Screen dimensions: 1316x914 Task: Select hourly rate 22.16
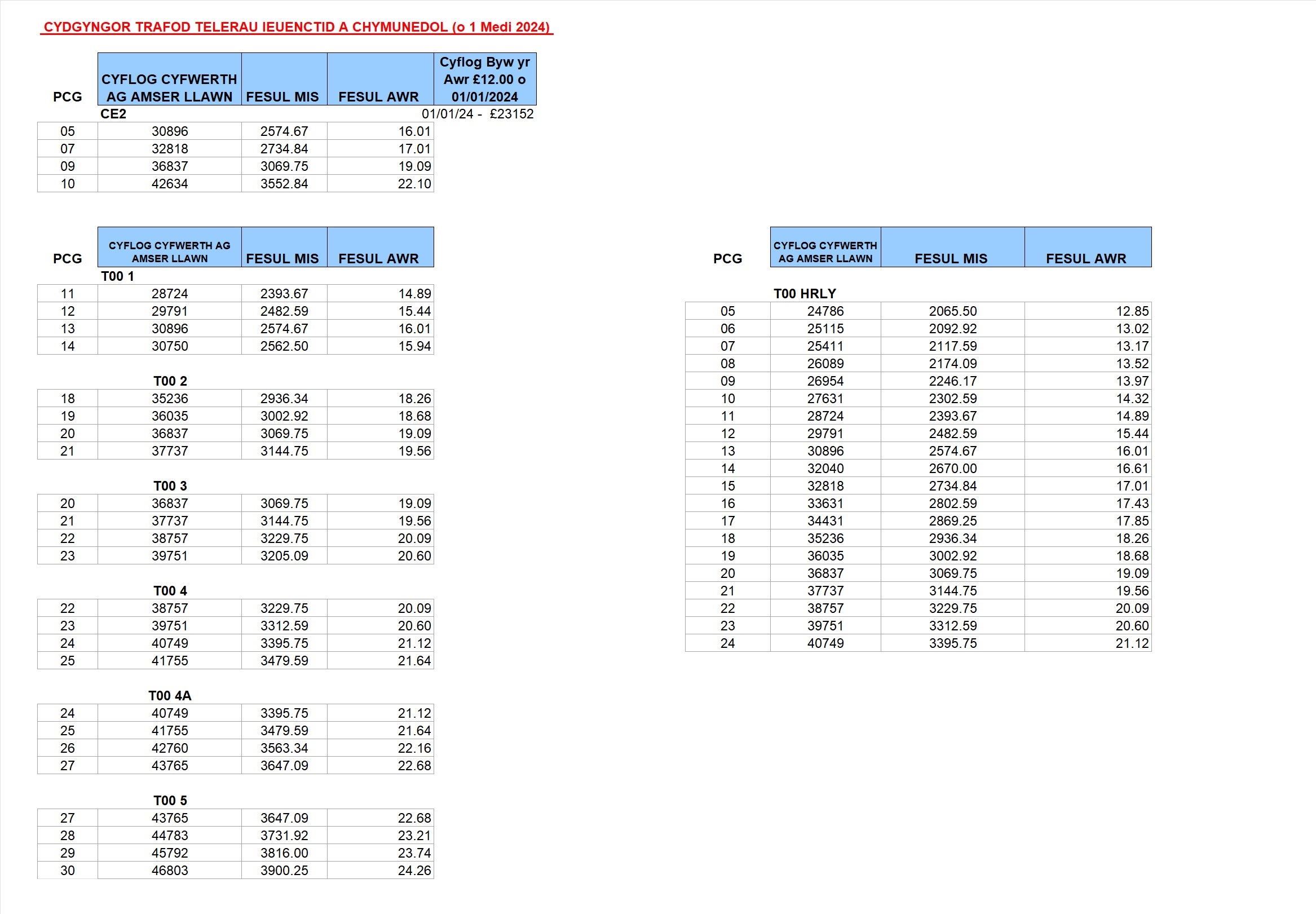pos(414,748)
